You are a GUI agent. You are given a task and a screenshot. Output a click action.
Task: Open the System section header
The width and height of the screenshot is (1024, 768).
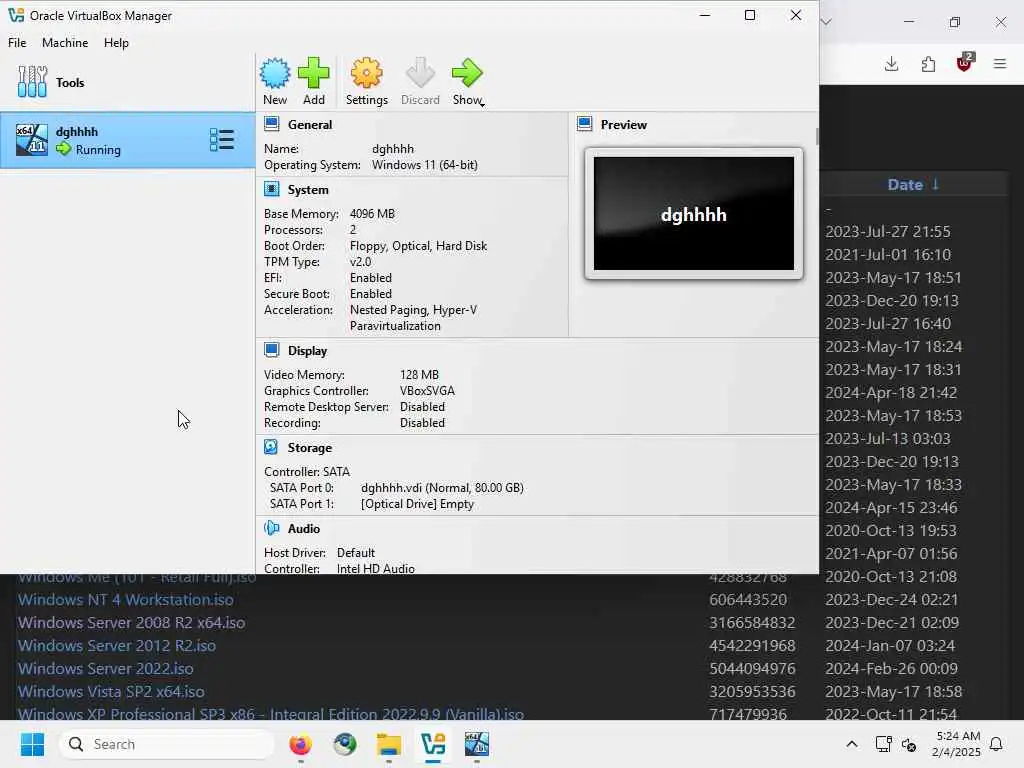[x=308, y=190]
